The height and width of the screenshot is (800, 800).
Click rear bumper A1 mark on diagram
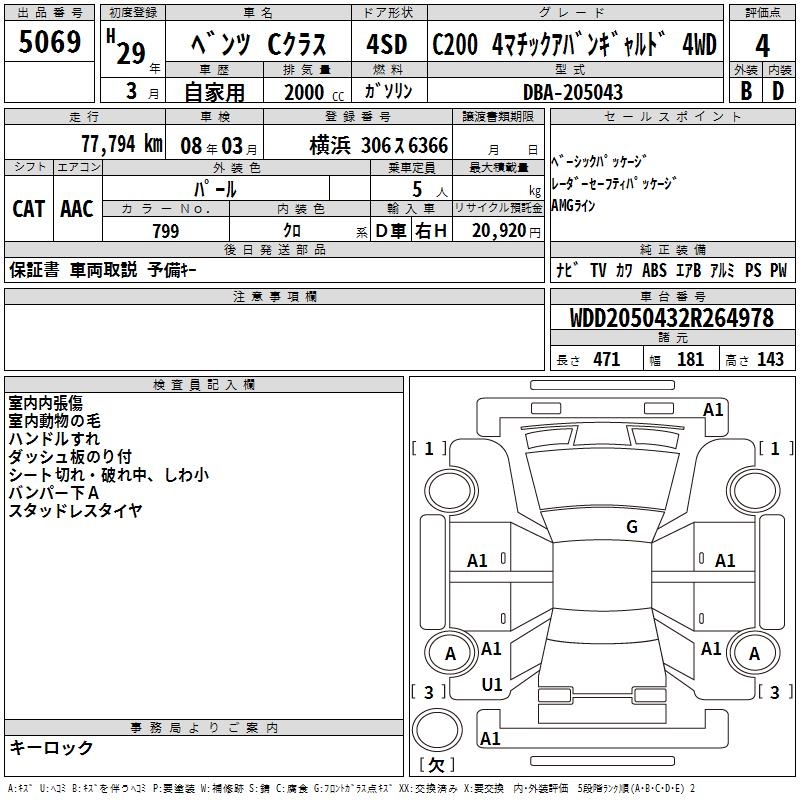(x=490, y=738)
